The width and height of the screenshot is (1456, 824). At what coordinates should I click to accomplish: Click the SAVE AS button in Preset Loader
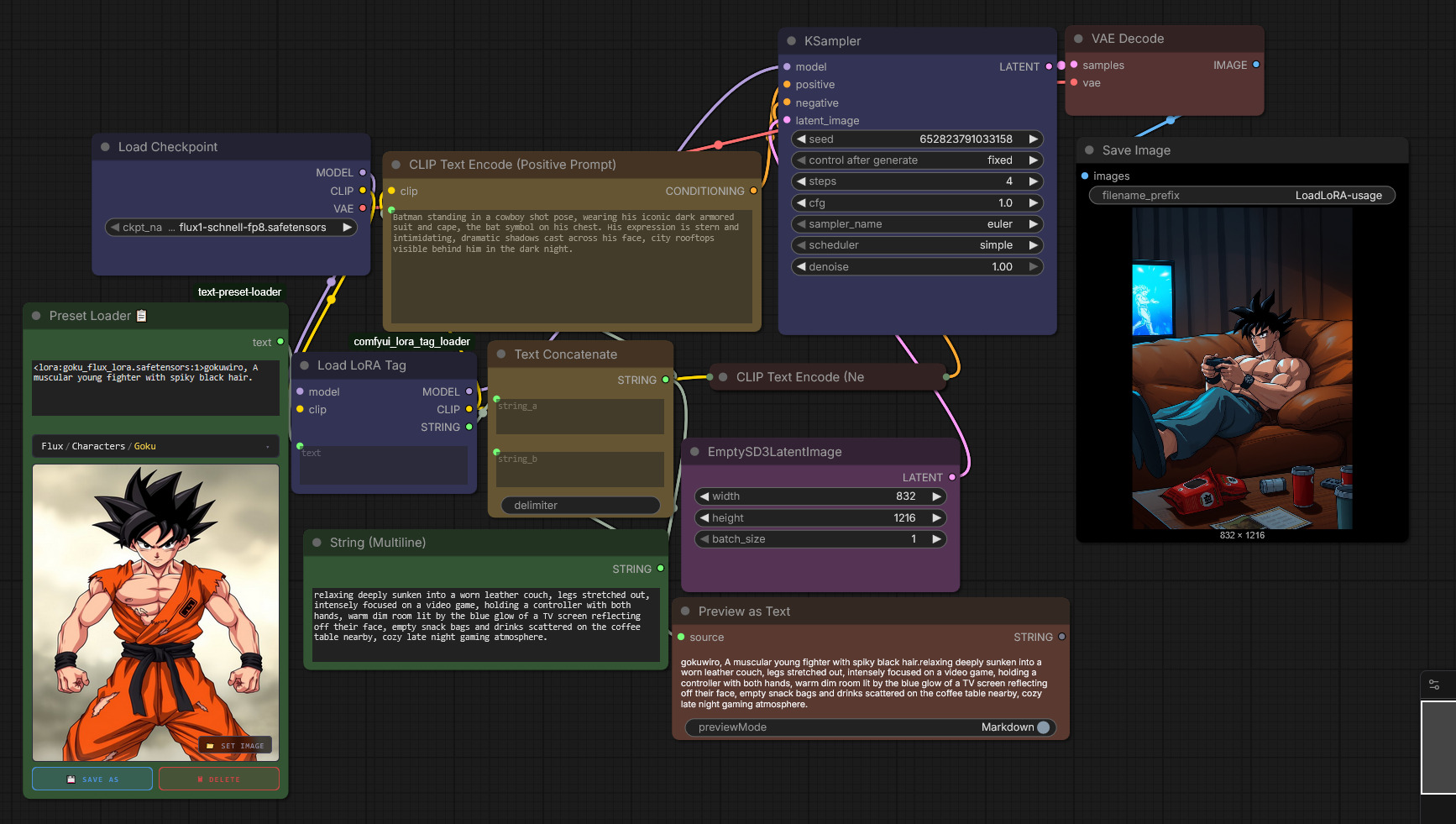tap(92, 779)
